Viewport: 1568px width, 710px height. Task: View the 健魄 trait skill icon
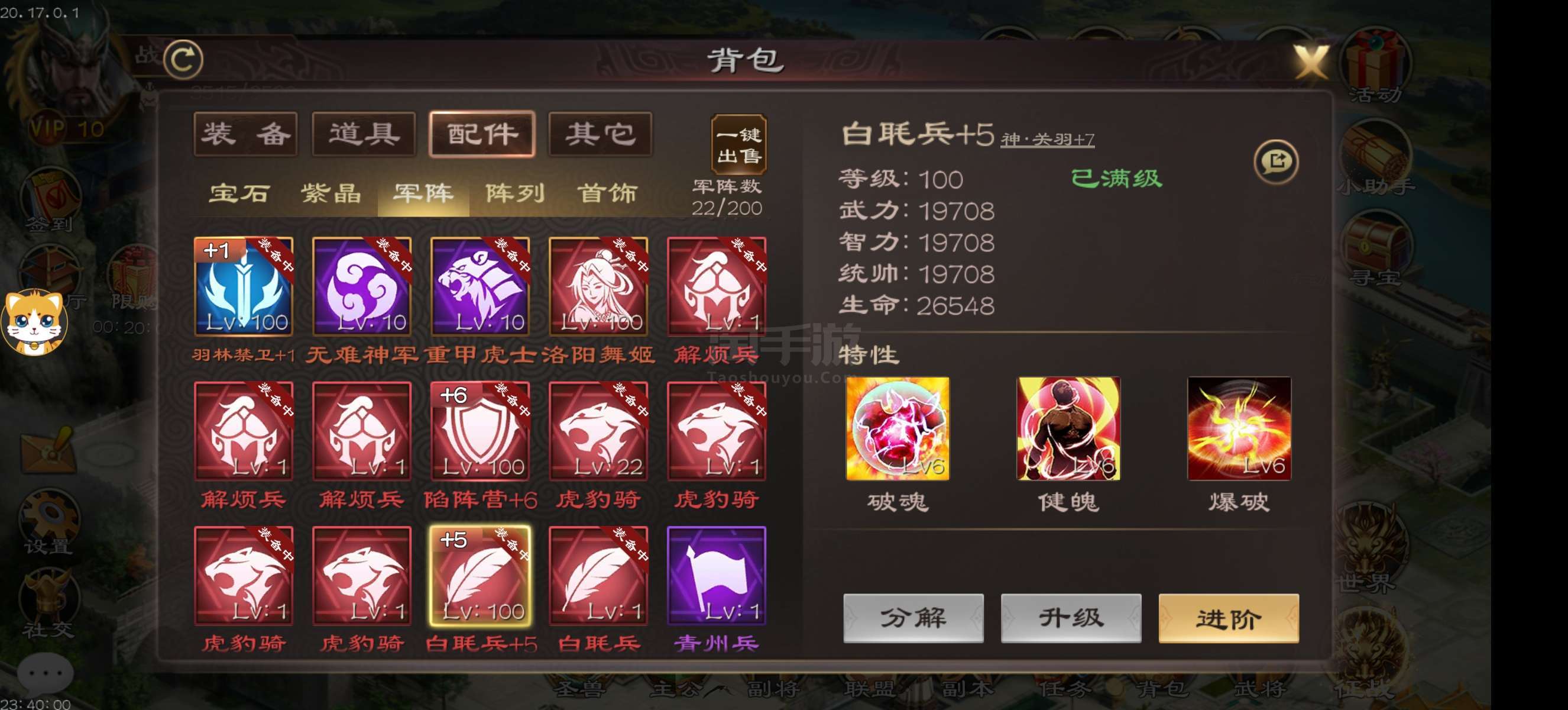pos(1068,428)
